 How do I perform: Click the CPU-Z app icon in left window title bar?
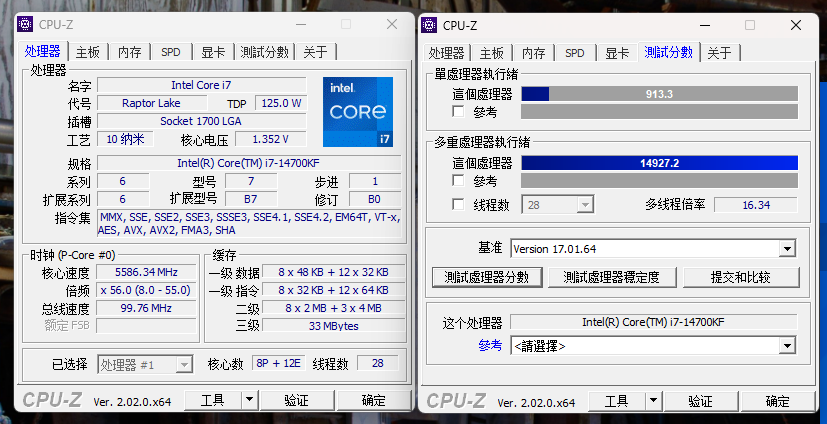(25, 24)
